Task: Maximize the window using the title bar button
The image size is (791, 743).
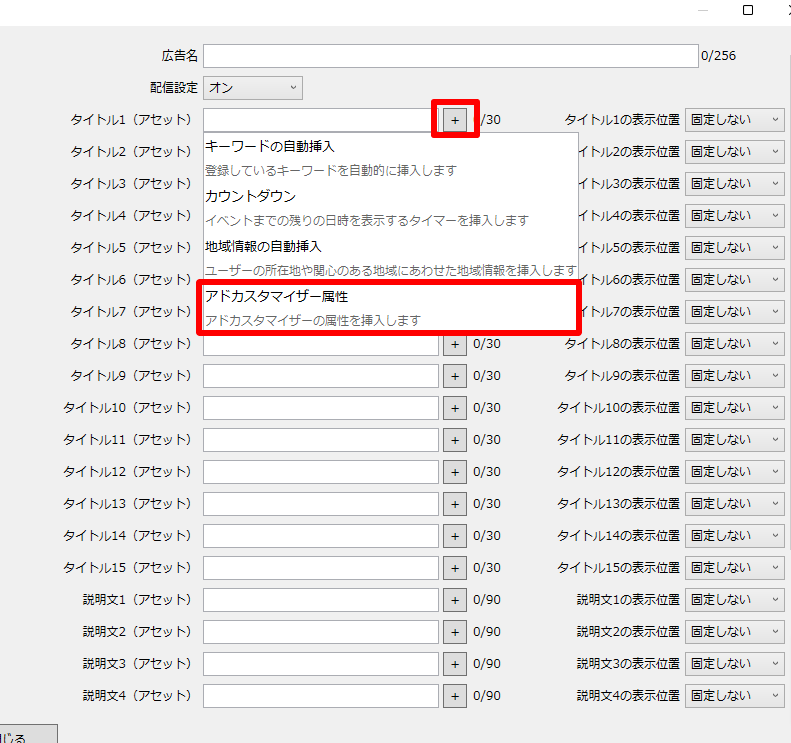Action: pyautogui.click(x=748, y=10)
